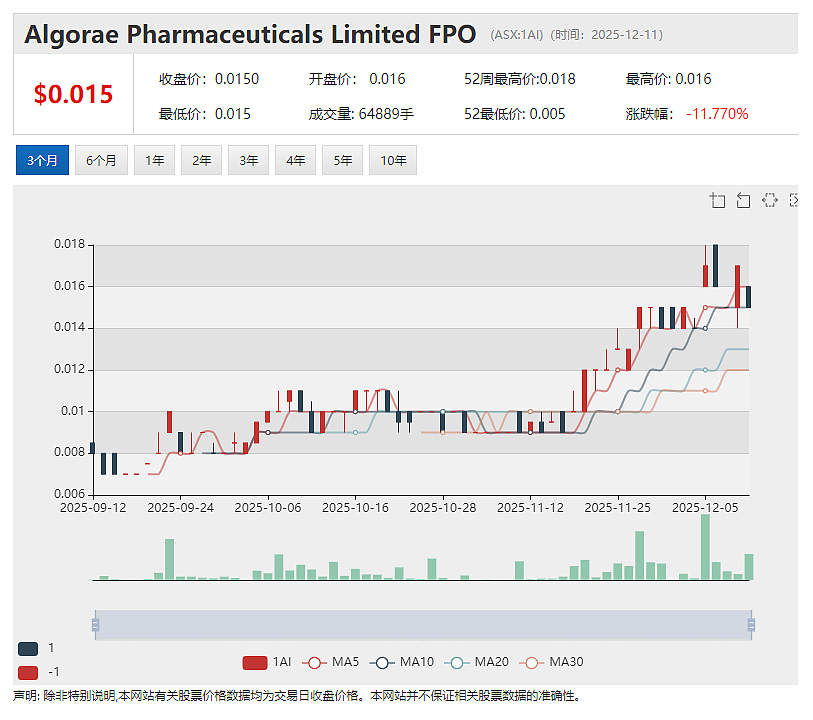Click the 最高价: 0.016 text

pos(668,79)
